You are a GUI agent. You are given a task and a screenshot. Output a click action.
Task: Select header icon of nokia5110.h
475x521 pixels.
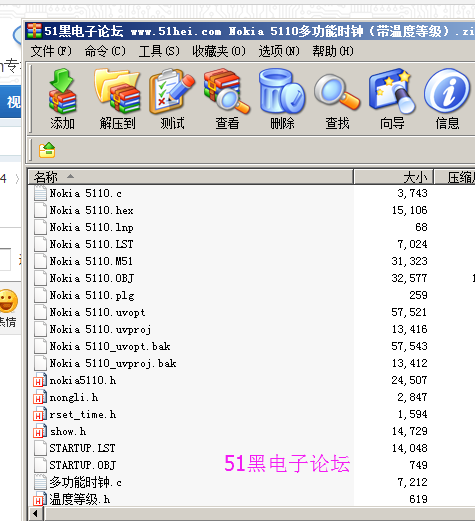(x=40, y=380)
